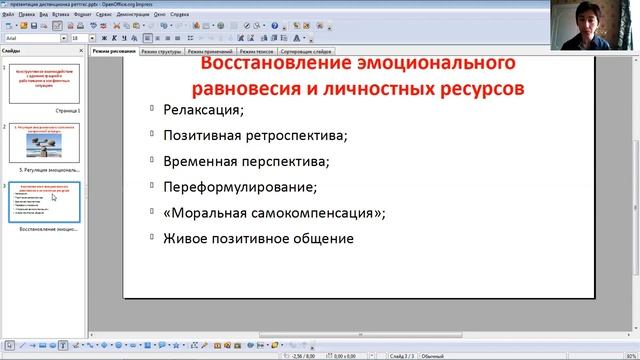The width and height of the screenshot is (640, 360).
Task: Open the Формат menu
Action: pos(82,14)
